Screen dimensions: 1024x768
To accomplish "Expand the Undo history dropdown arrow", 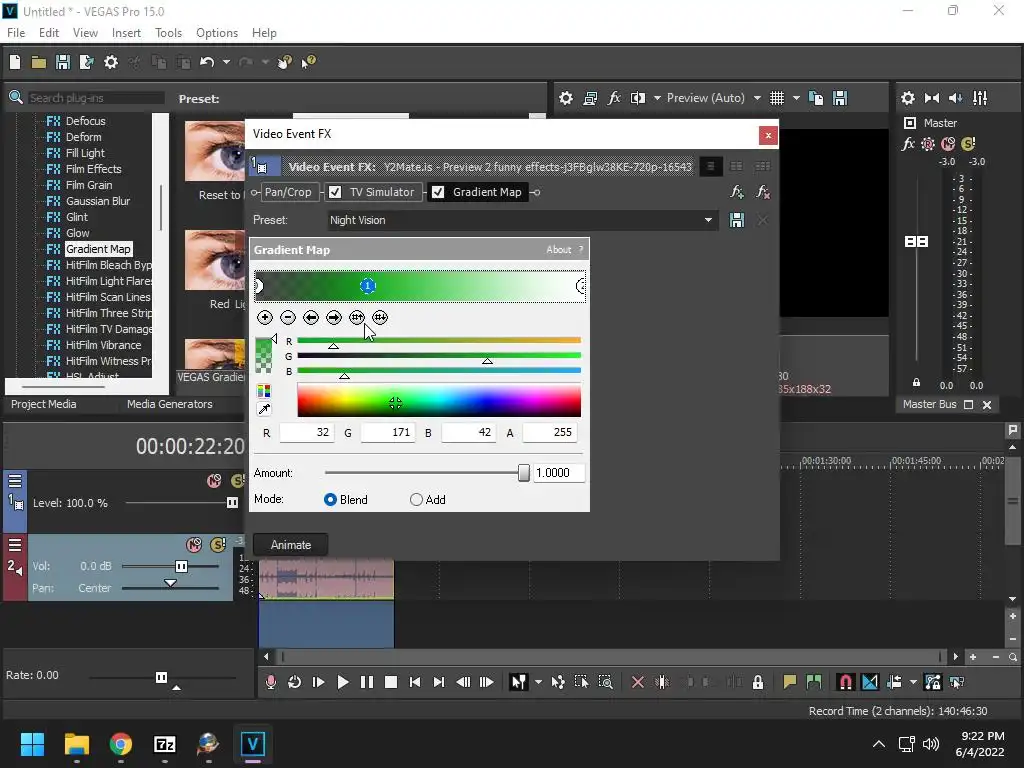I will click(x=226, y=62).
